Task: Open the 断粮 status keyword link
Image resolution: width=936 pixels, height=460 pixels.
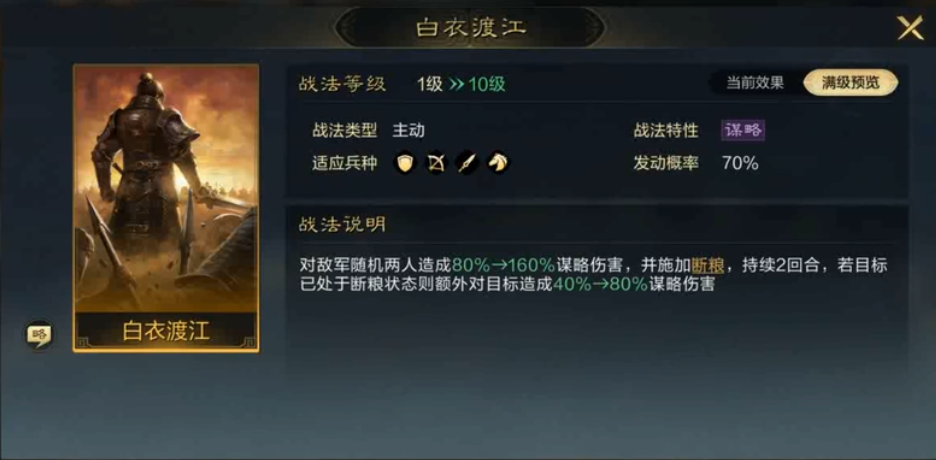Action: point(708,265)
